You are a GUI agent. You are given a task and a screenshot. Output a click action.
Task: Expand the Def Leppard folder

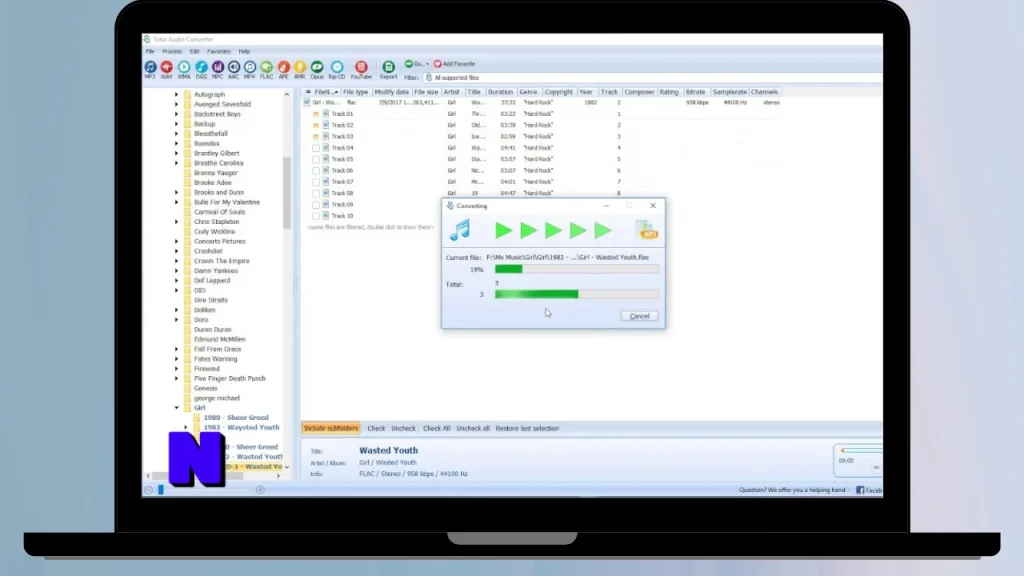176,281
